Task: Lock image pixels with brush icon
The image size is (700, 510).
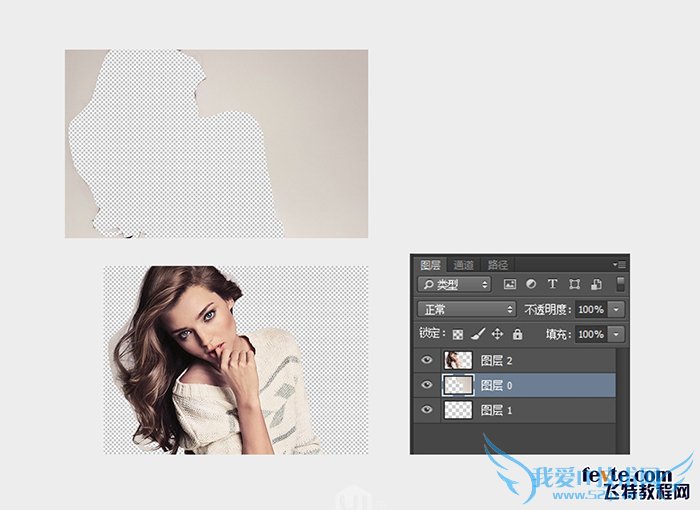Action: tap(478, 334)
